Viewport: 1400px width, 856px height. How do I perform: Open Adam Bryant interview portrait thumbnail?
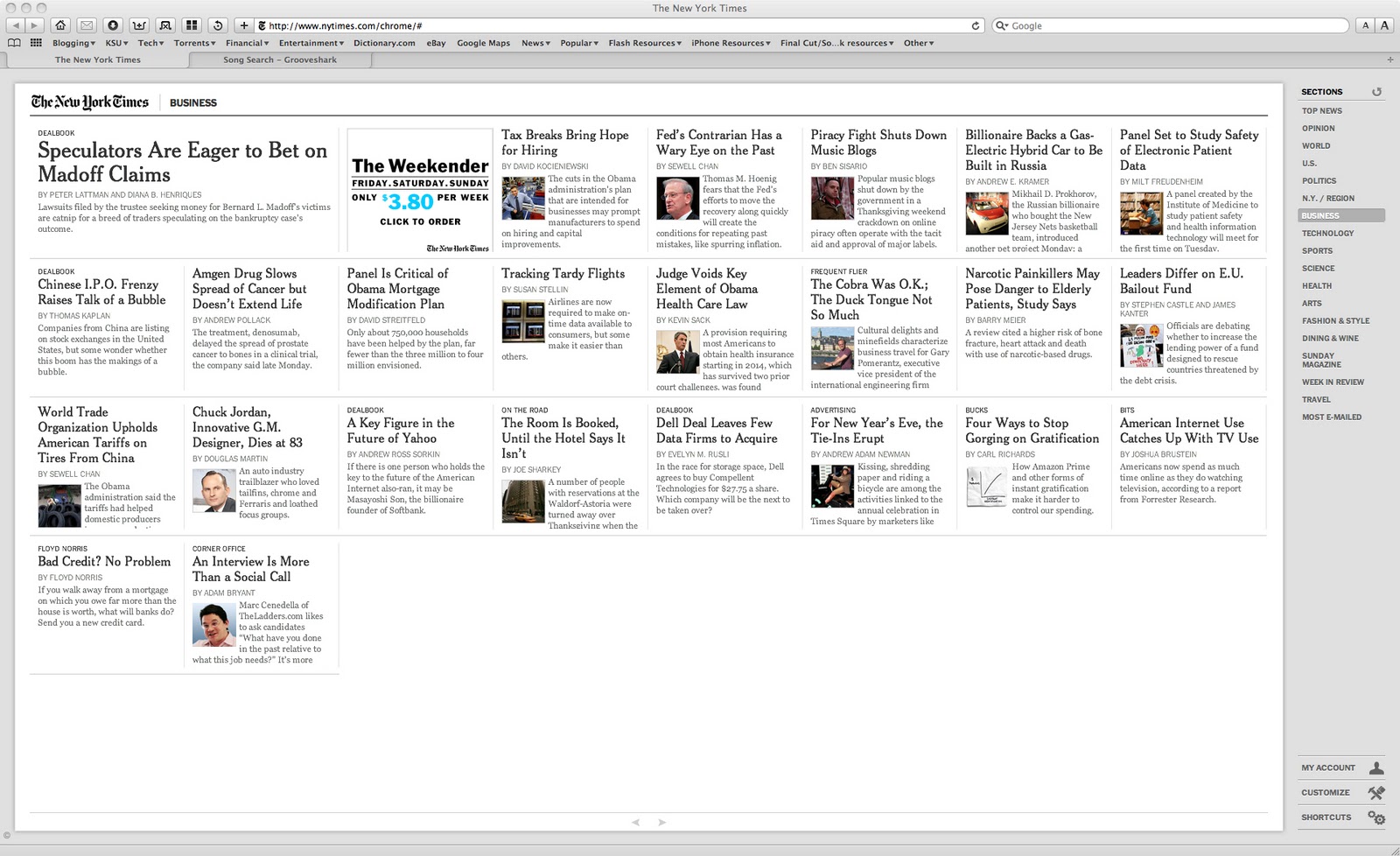(214, 625)
